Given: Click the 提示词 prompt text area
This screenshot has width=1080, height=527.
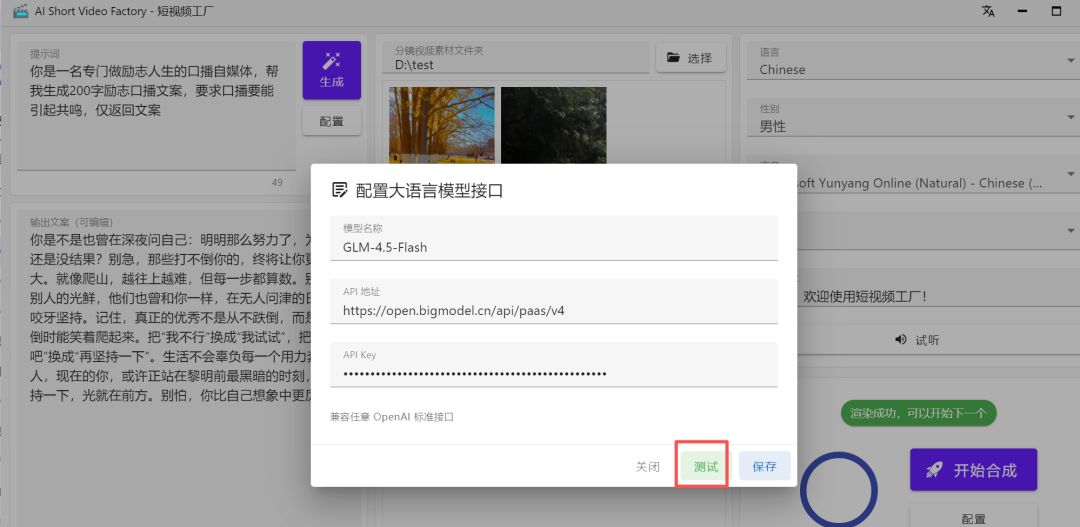Looking at the screenshot, I should (x=156, y=105).
